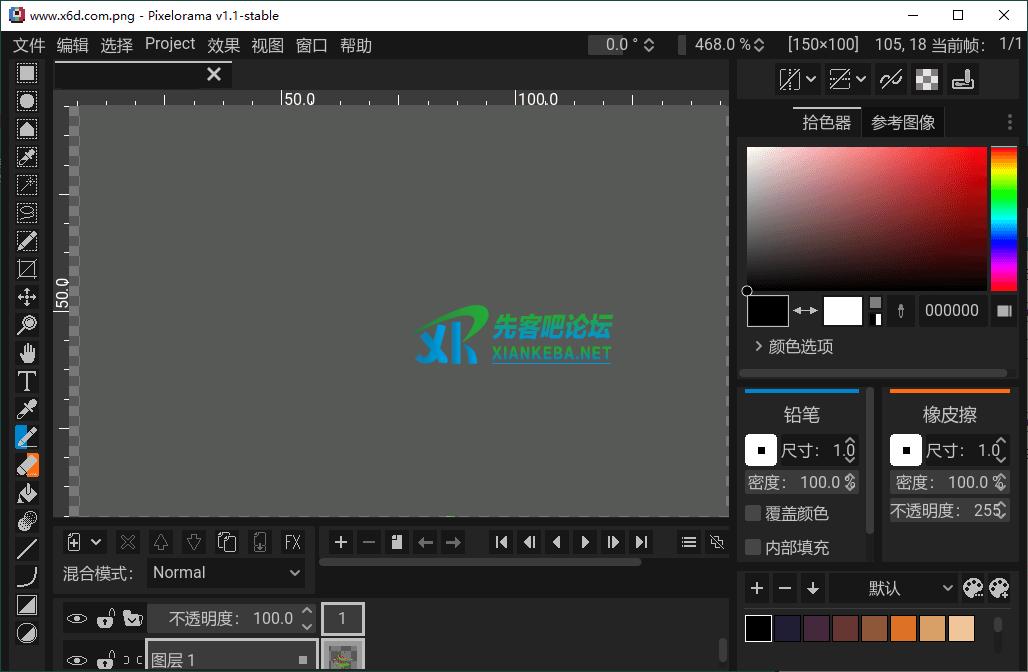Select the black swatch in the palette
The height and width of the screenshot is (672, 1028).
click(757, 627)
